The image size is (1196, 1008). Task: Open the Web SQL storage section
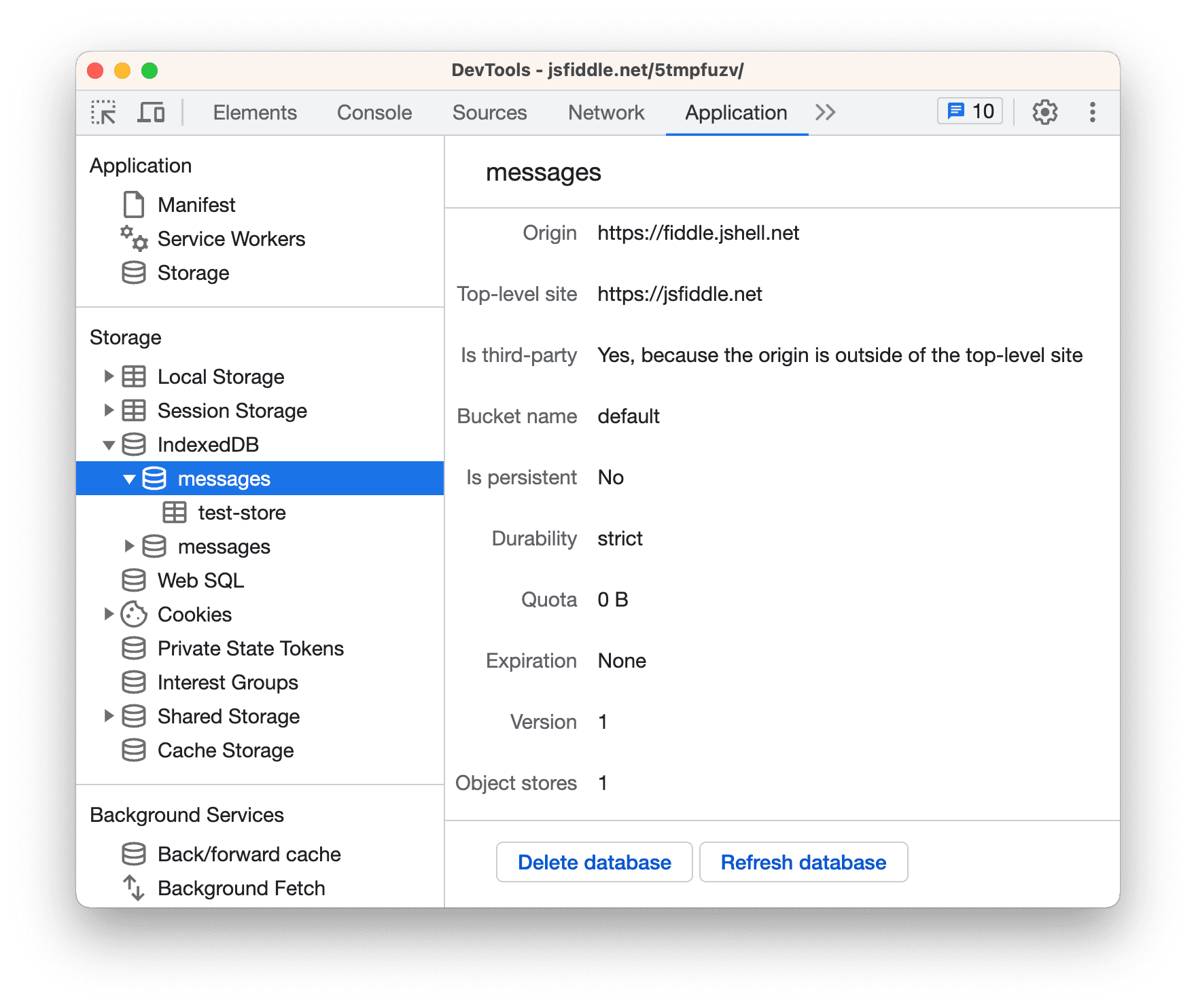coord(200,580)
